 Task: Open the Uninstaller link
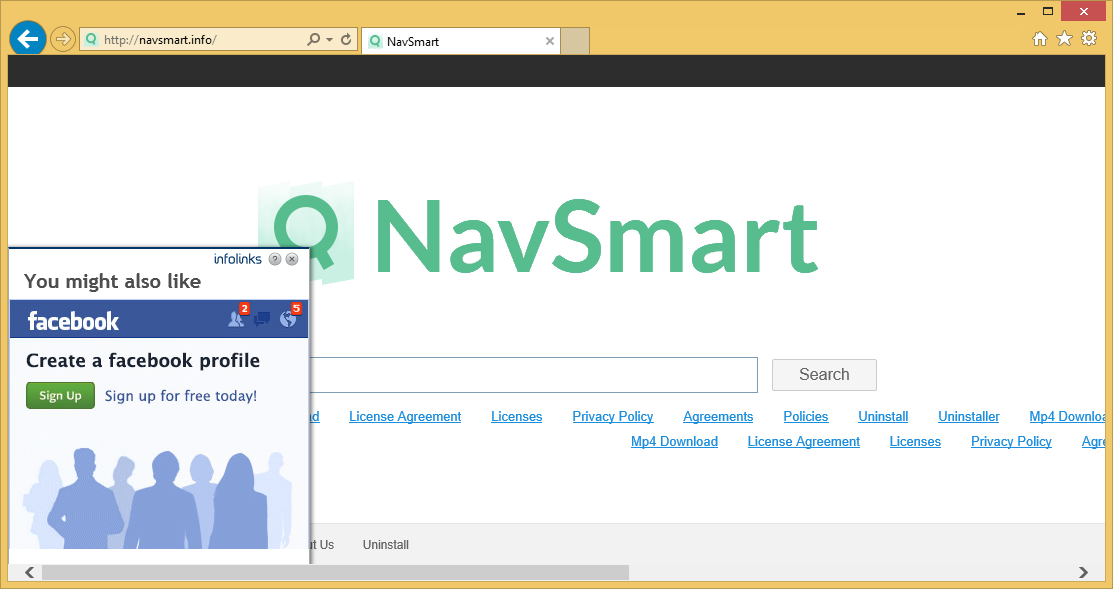tap(968, 417)
